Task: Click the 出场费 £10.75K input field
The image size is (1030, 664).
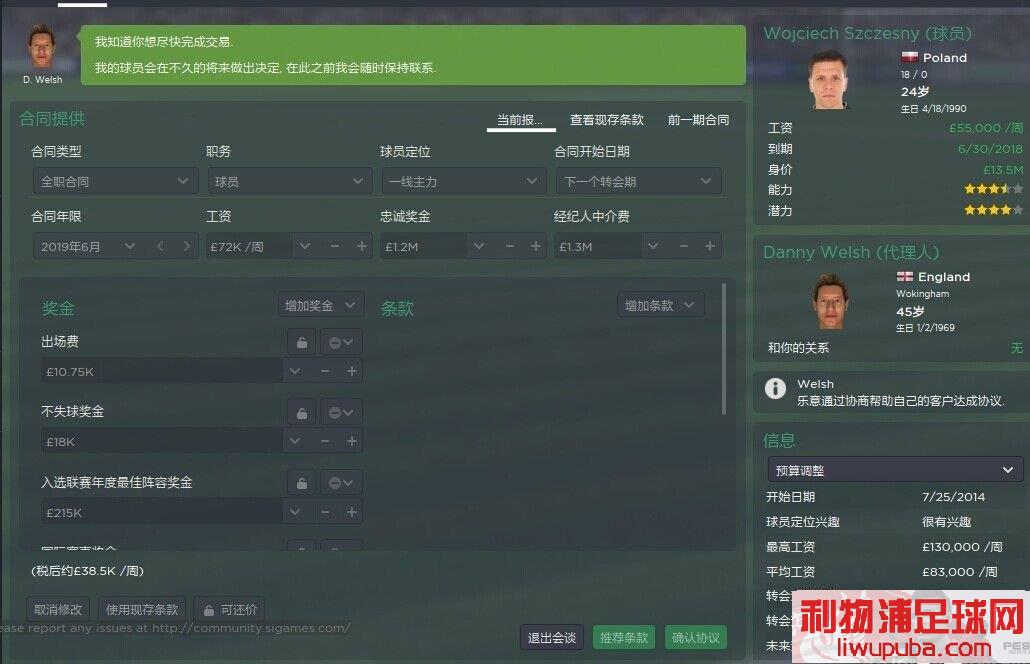Action: 161,371
